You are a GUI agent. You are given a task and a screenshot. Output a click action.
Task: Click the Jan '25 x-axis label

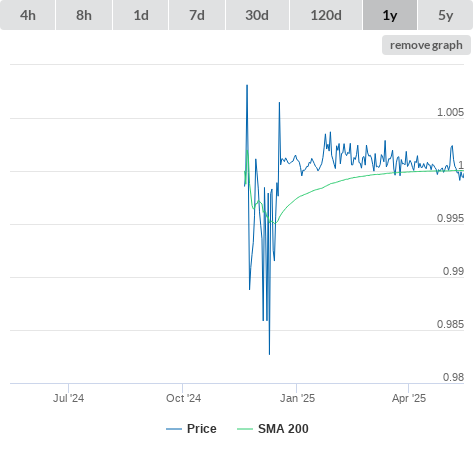pos(297,398)
